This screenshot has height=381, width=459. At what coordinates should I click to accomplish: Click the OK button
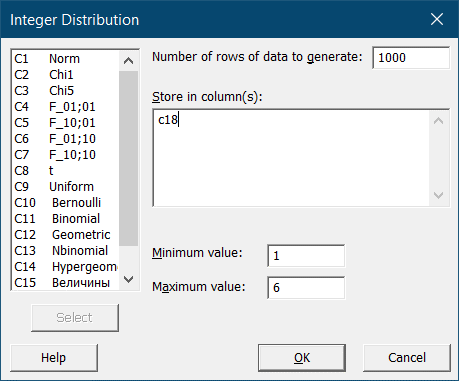click(x=302, y=358)
